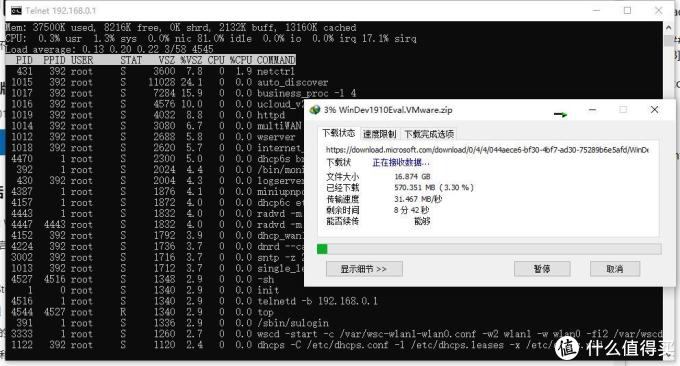Image resolution: width=680 pixels, height=366 pixels.
Task: Click the Mem: 37500K used line
Action: pos(181,28)
